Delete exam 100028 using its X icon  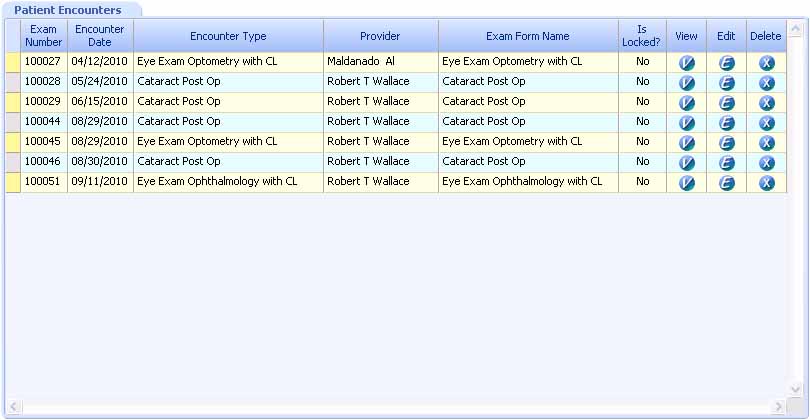click(767, 83)
